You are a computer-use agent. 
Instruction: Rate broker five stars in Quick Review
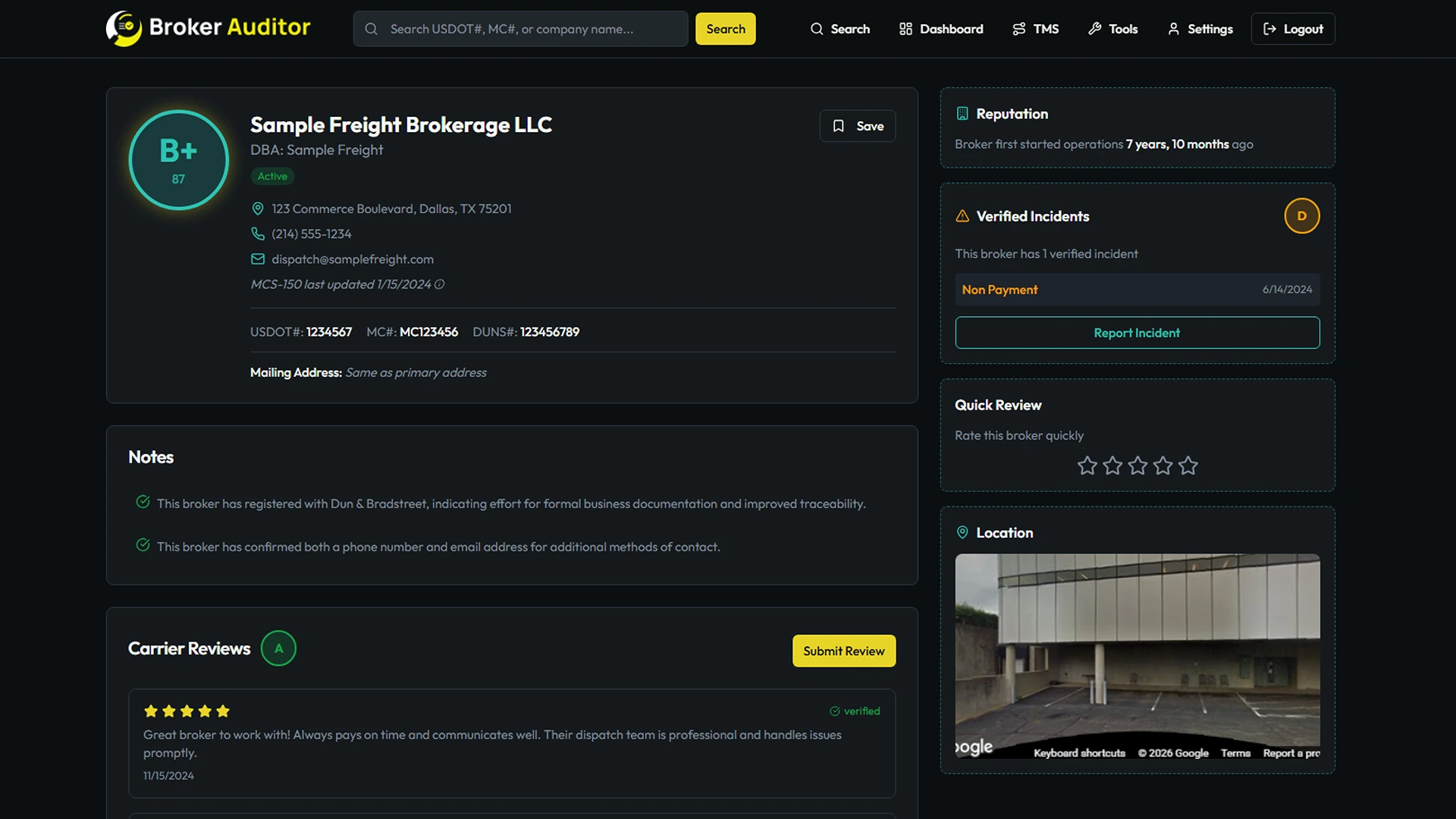click(x=1188, y=466)
